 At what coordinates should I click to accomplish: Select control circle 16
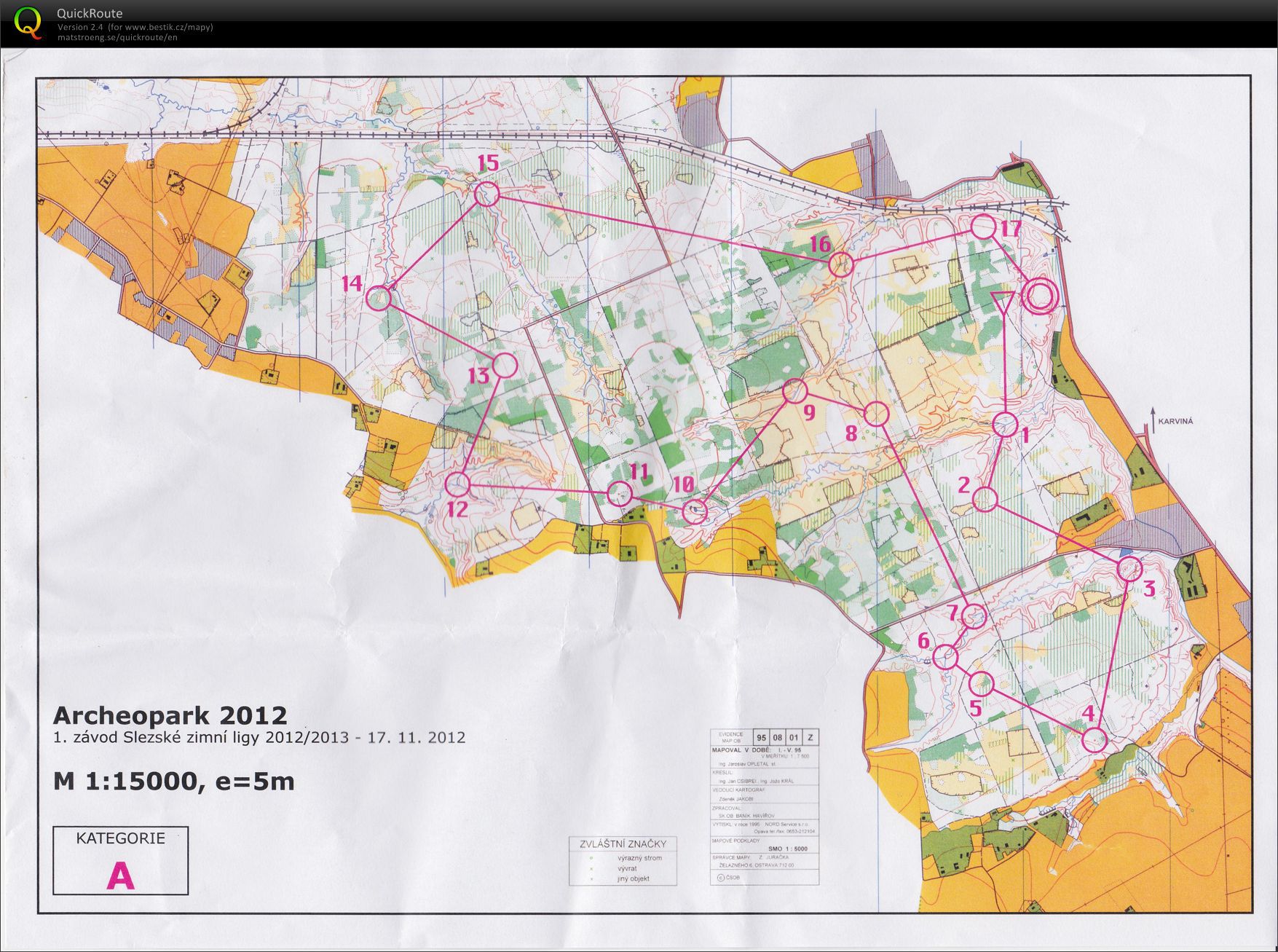[840, 264]
